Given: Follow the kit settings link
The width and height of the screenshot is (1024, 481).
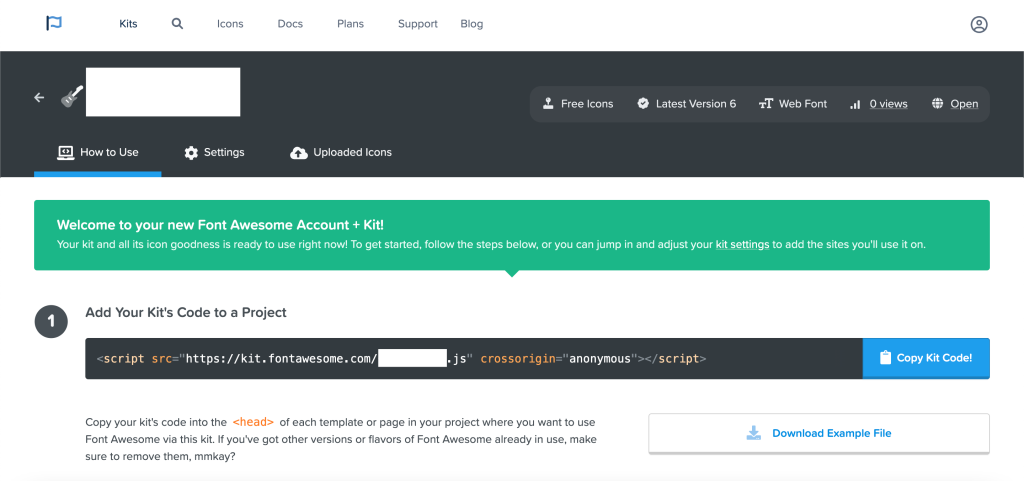Looking at the screenshot, I should tap(742, 245).
